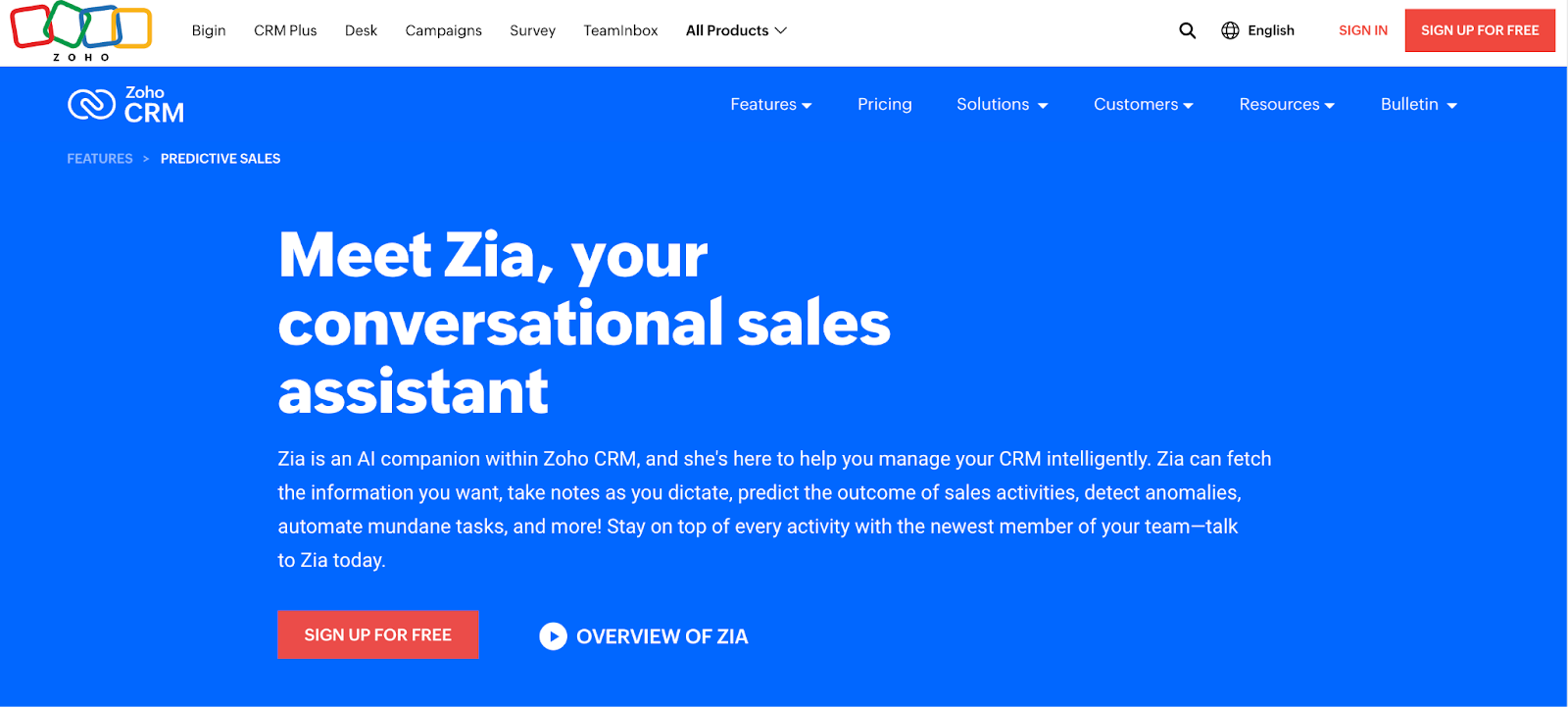1568x707 pixels.
Task: Expand the Solutions menu
Action: point(1002,105)
